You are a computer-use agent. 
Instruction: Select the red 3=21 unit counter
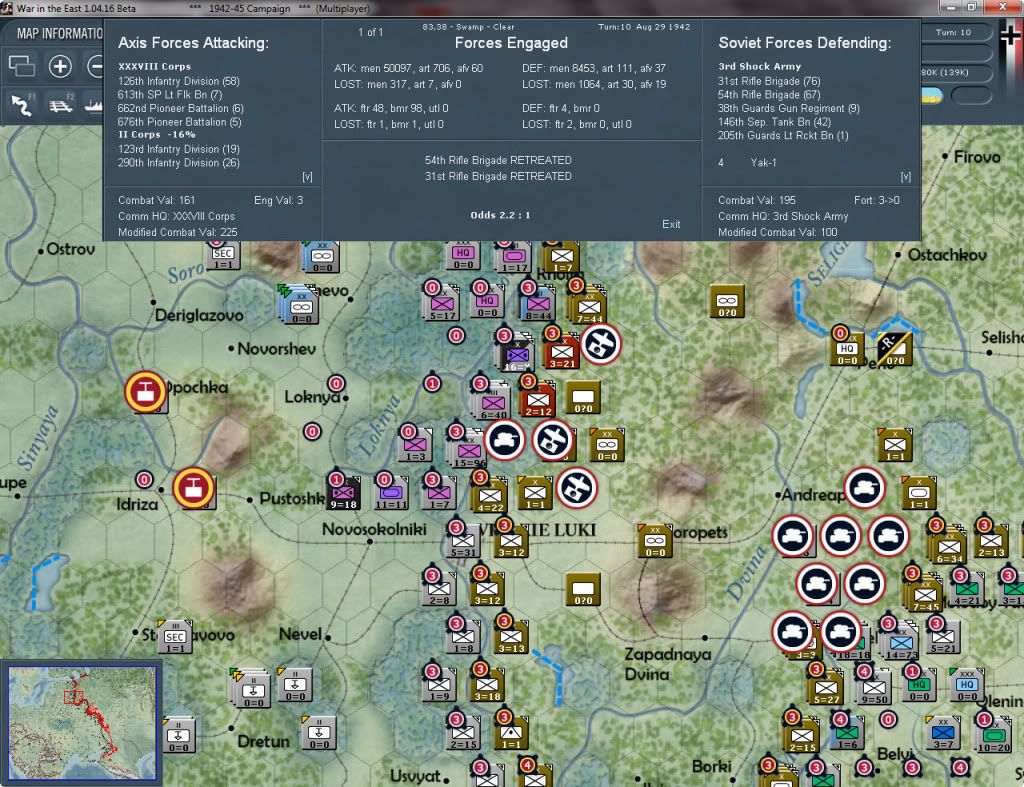click(x=562, y=353)
